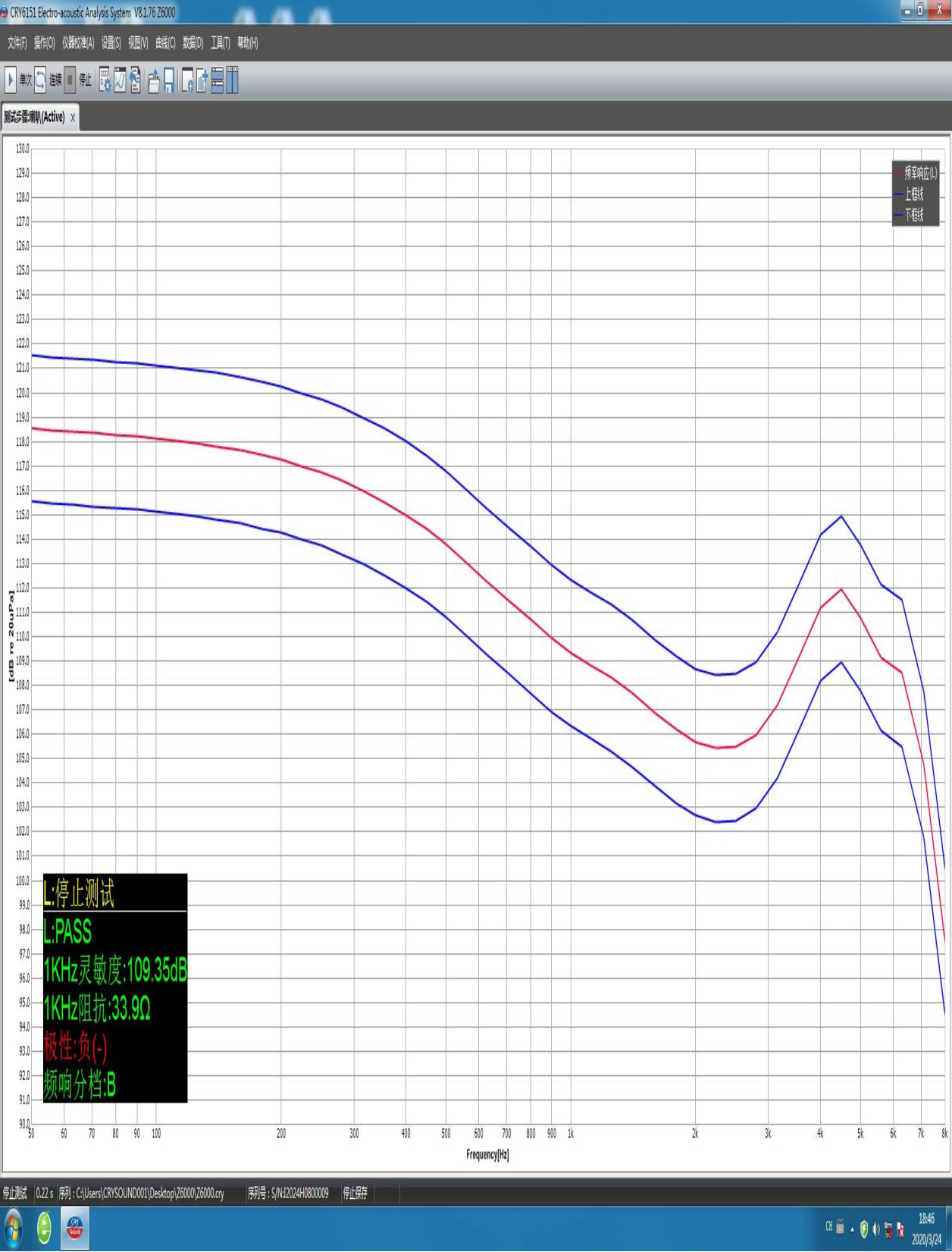Click the L:PASS result text
The image size is (952, 1252).
pos(67,932)
